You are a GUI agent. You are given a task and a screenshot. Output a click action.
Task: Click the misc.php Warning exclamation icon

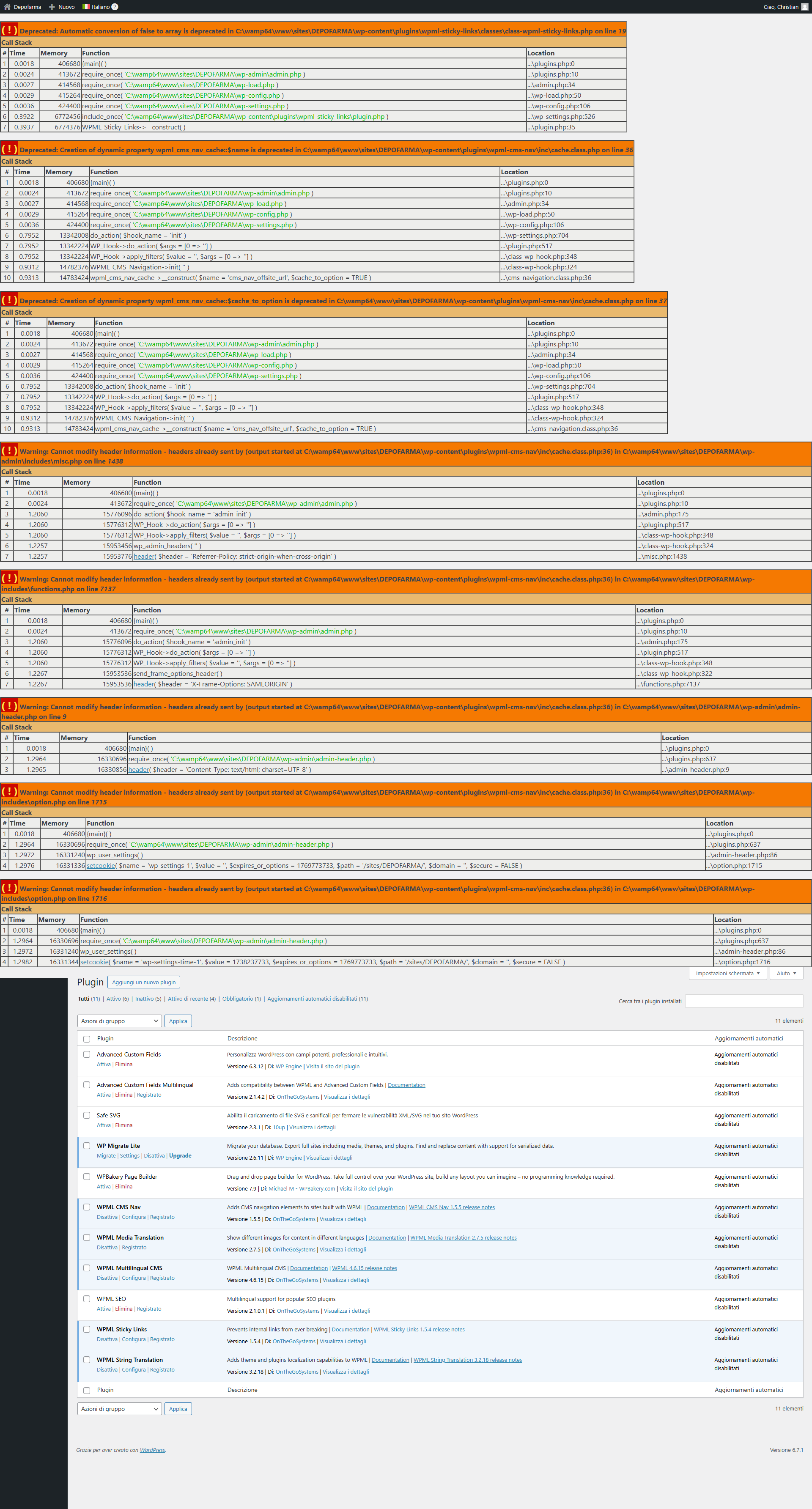coord(9,450)
